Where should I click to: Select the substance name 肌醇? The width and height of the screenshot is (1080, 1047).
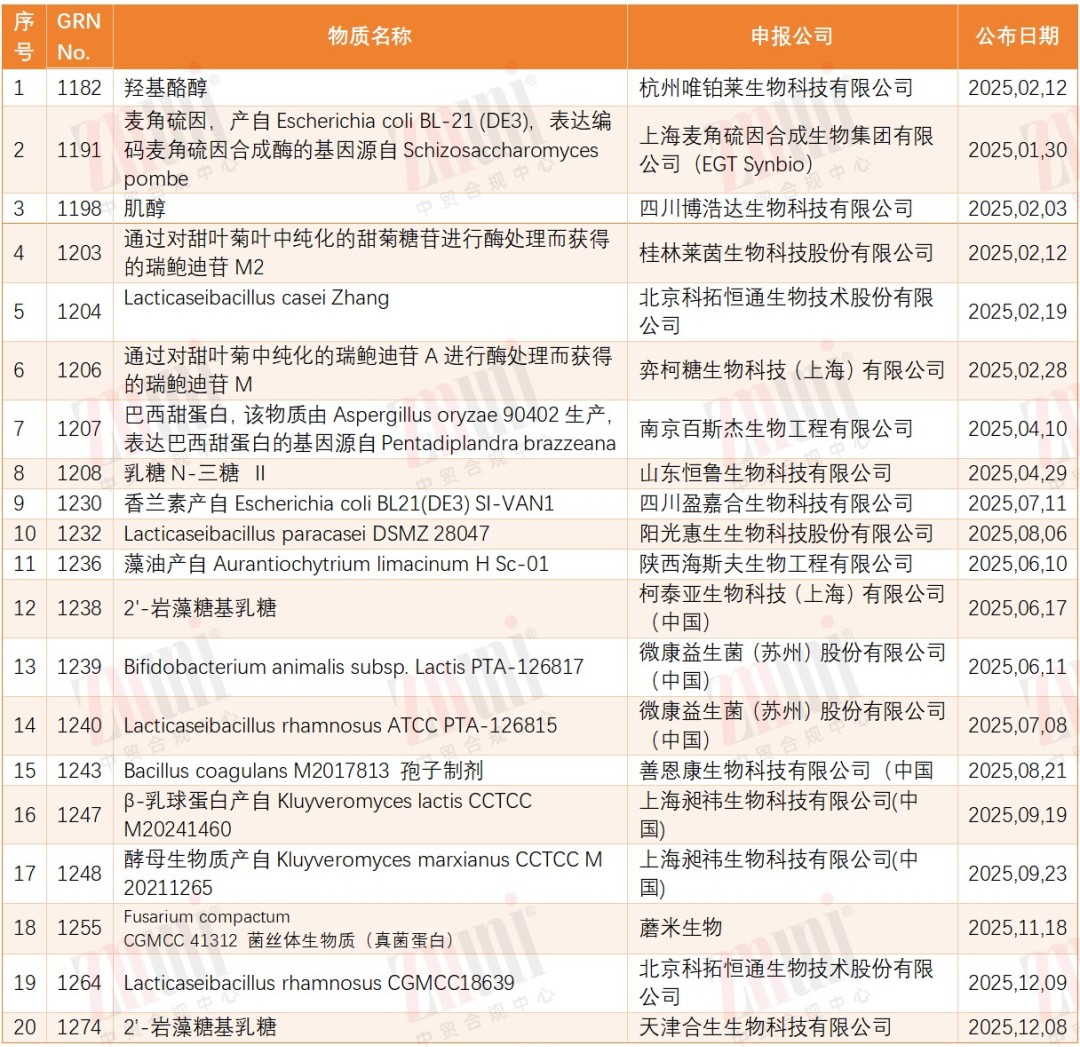click(x=145, y=208)
